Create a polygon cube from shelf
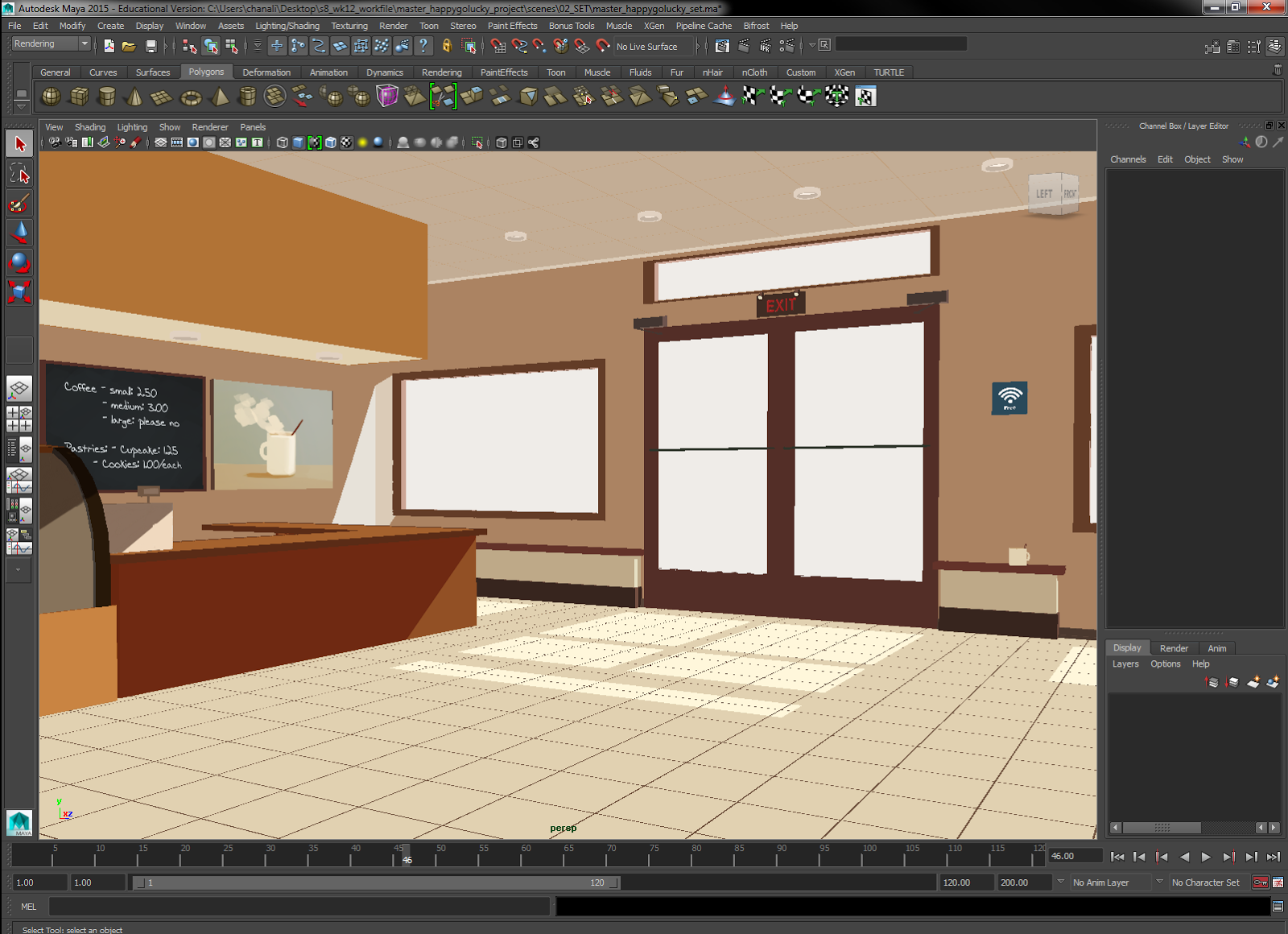 tap(79, 97)
